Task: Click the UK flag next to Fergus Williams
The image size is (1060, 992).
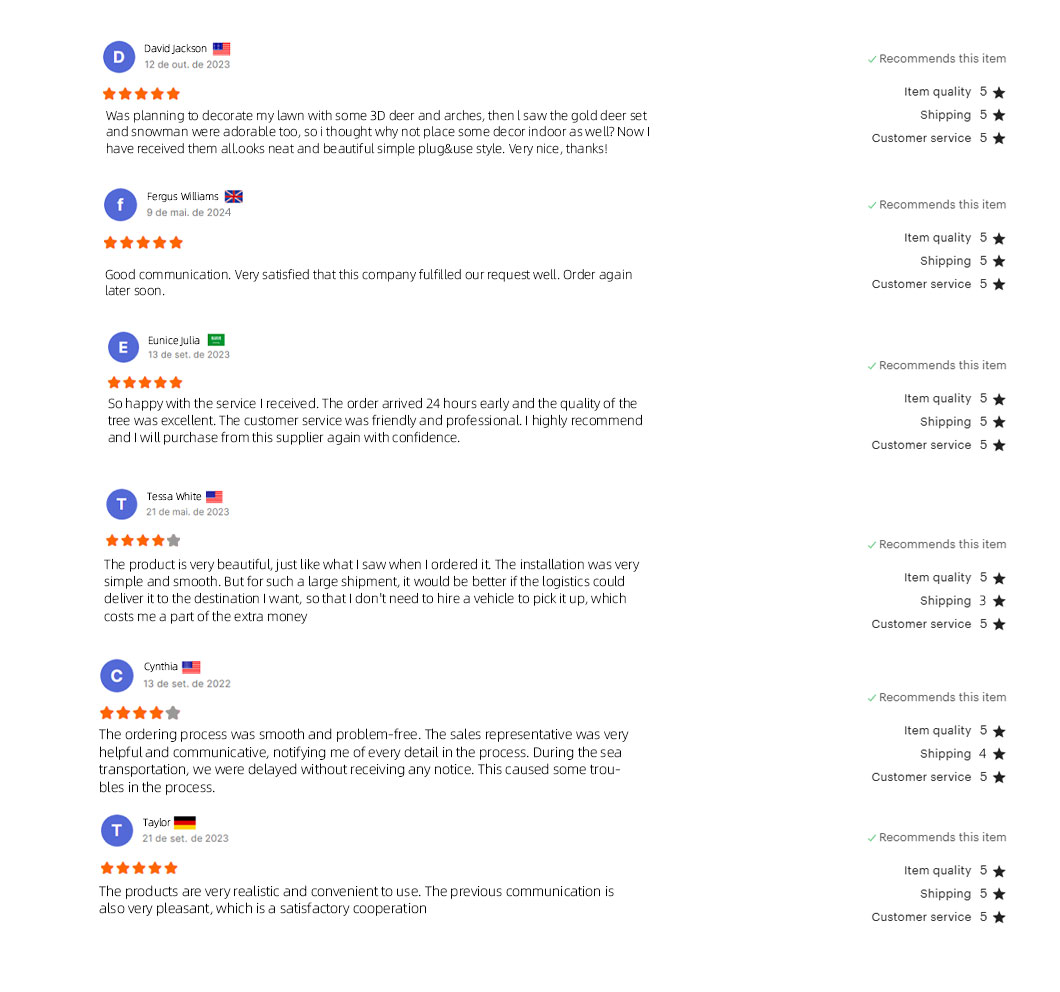Action: [x=233, y=196]
